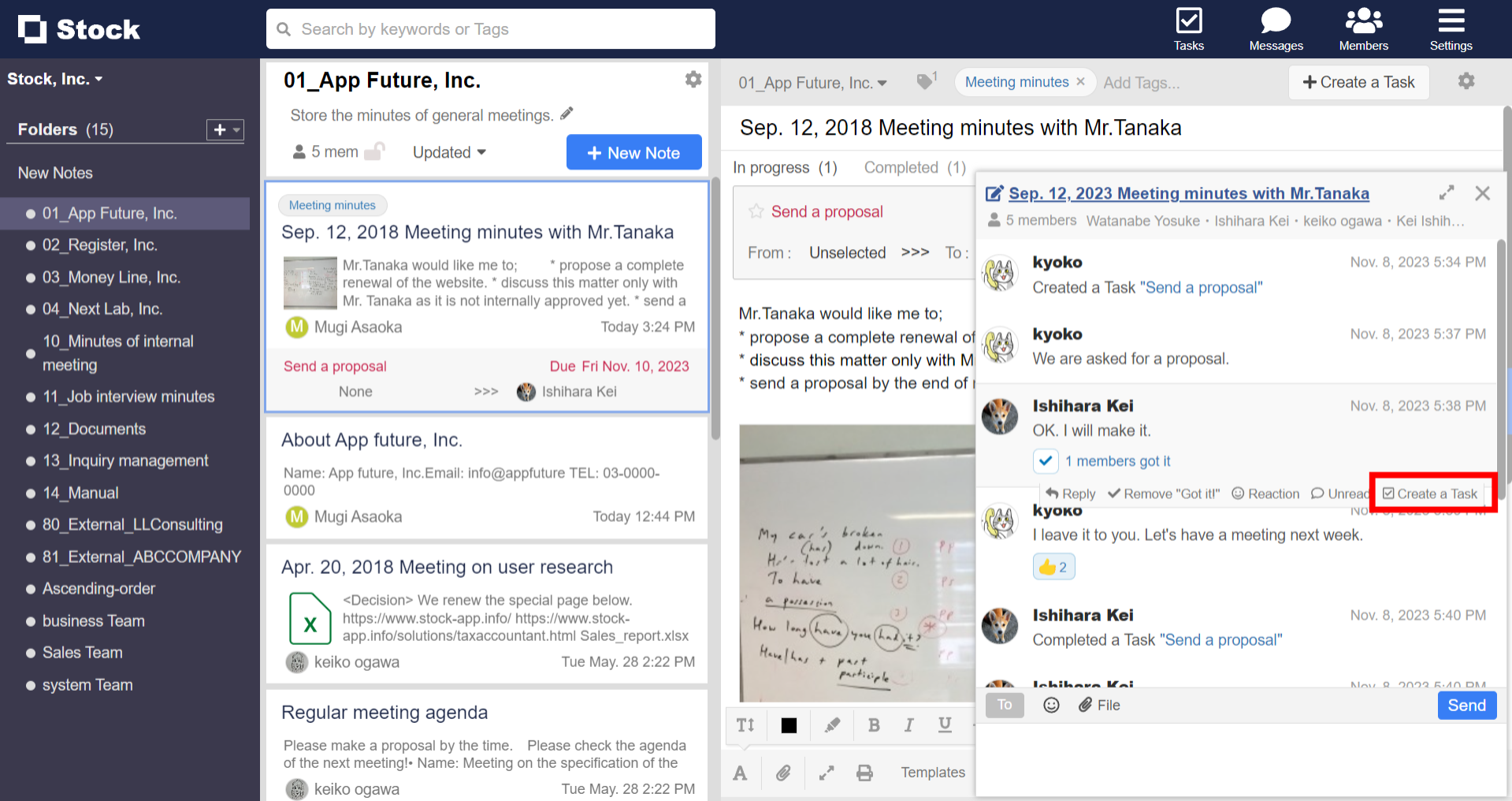Open the Templates link
This screenshot has height=801, width=1512.
932,773
